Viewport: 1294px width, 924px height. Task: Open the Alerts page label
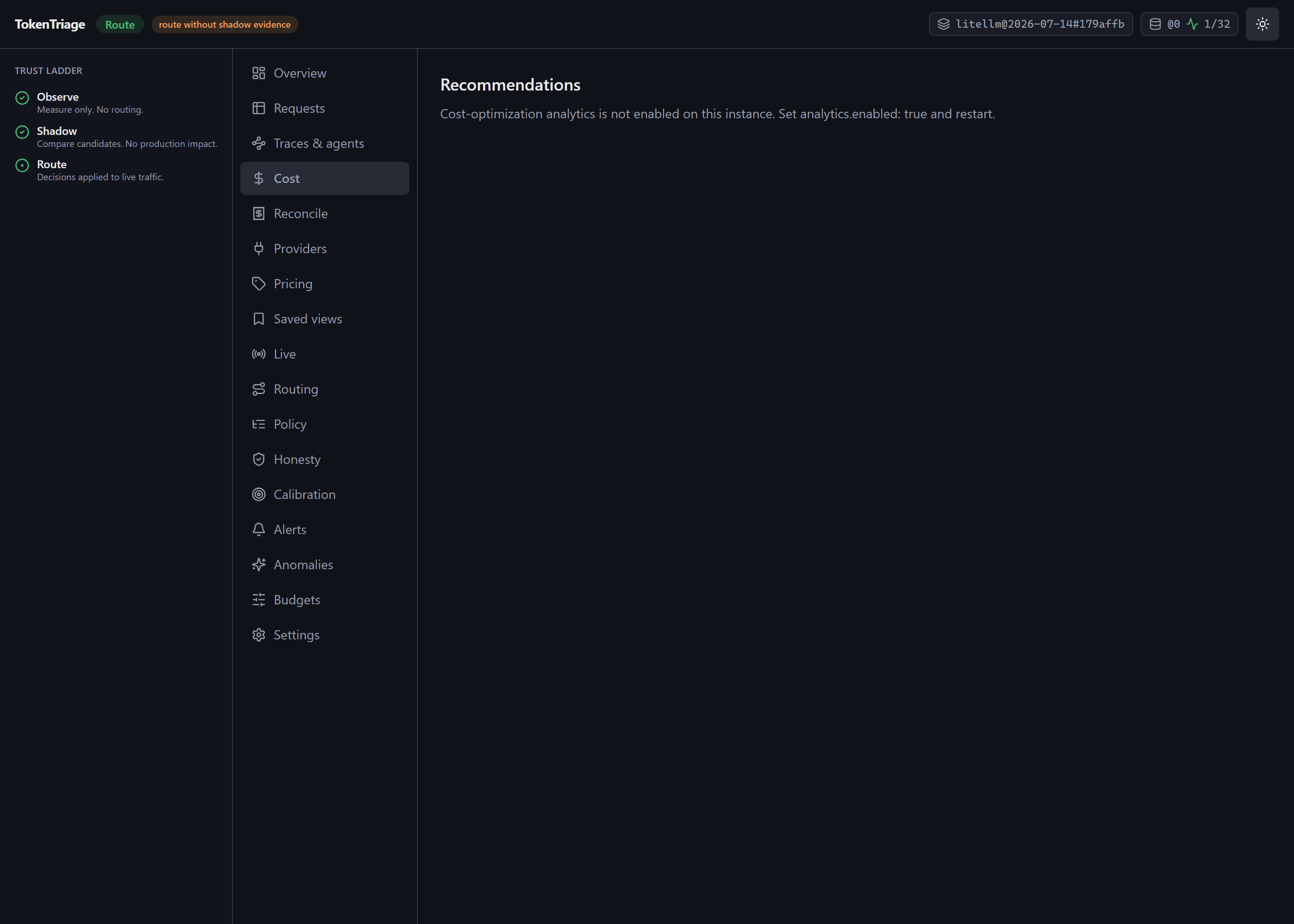pos(290,529)
